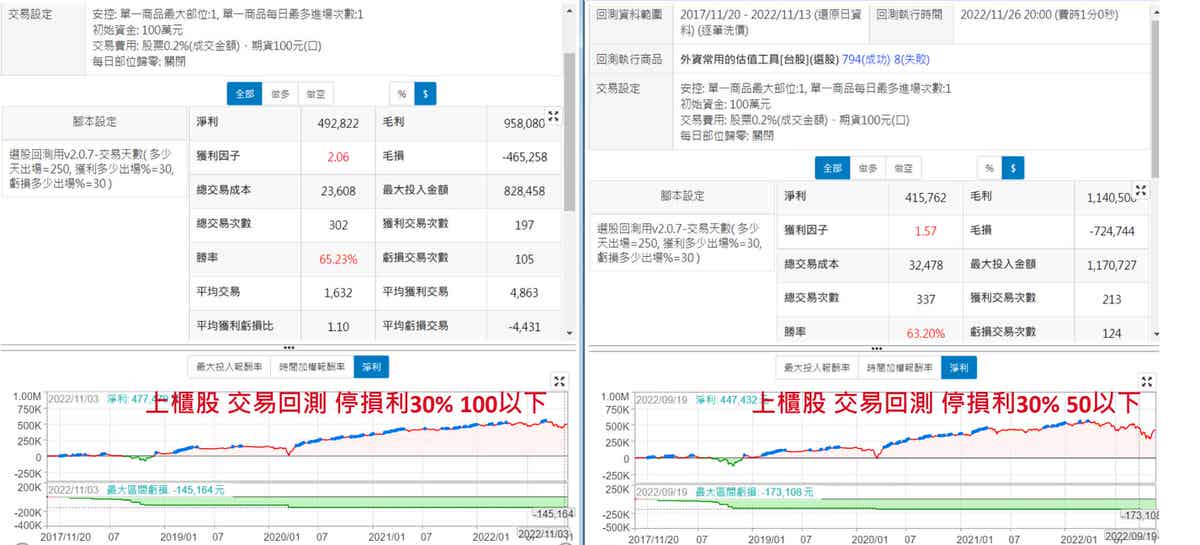
Task: Click right panel splitter dots handle
Action: 876,346
